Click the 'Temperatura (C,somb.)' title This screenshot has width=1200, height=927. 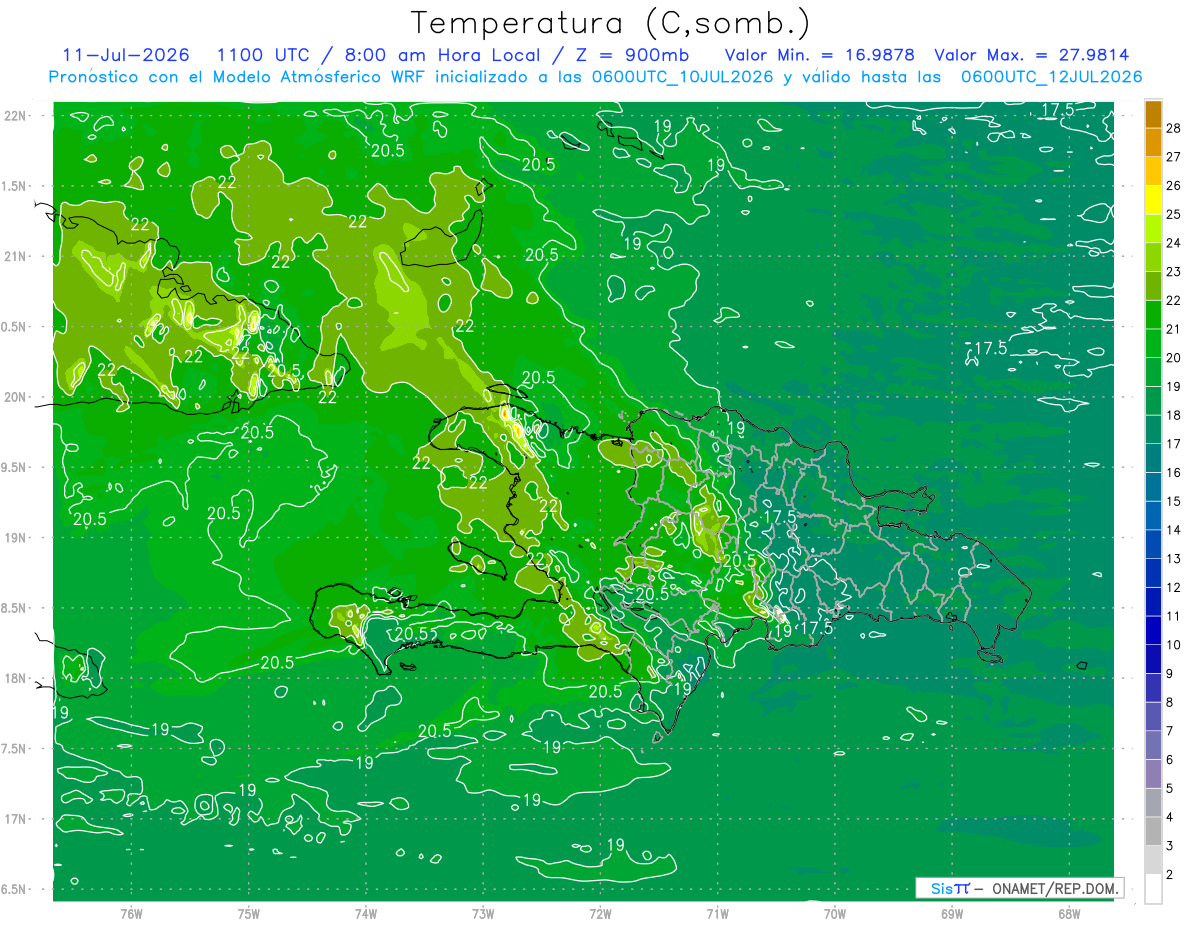tap(610, 23)
